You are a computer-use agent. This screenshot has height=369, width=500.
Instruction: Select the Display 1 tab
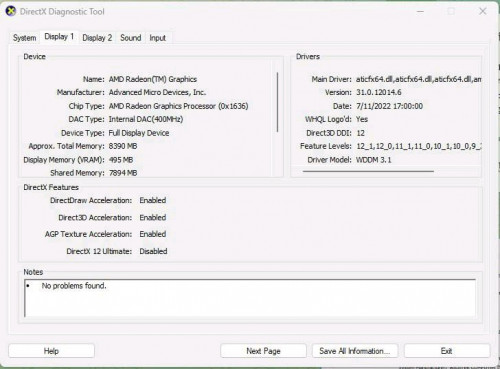pyautogui.click(x=59, y=37)
